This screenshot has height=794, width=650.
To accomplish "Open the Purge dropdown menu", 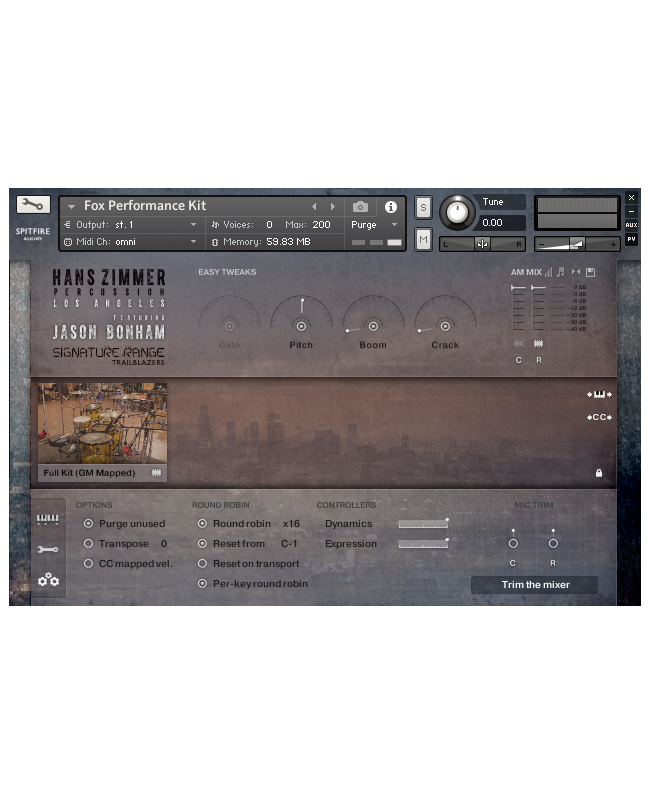I will (394, 224).
